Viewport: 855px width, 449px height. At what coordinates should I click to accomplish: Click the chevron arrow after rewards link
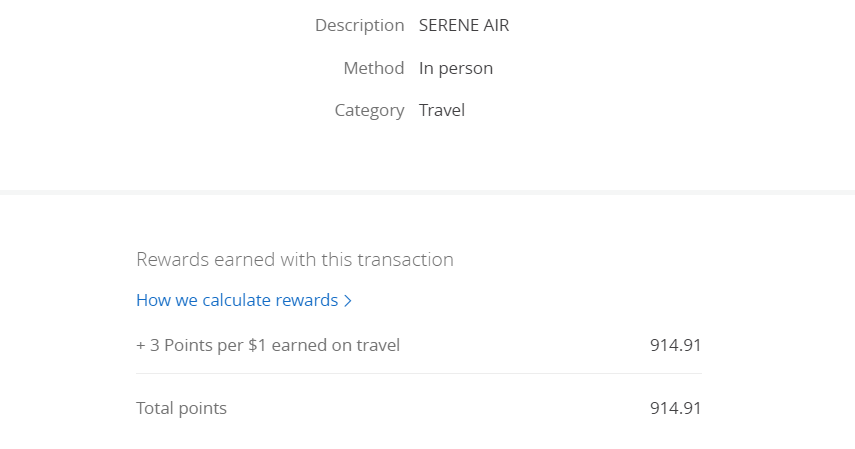click(348, 300)
